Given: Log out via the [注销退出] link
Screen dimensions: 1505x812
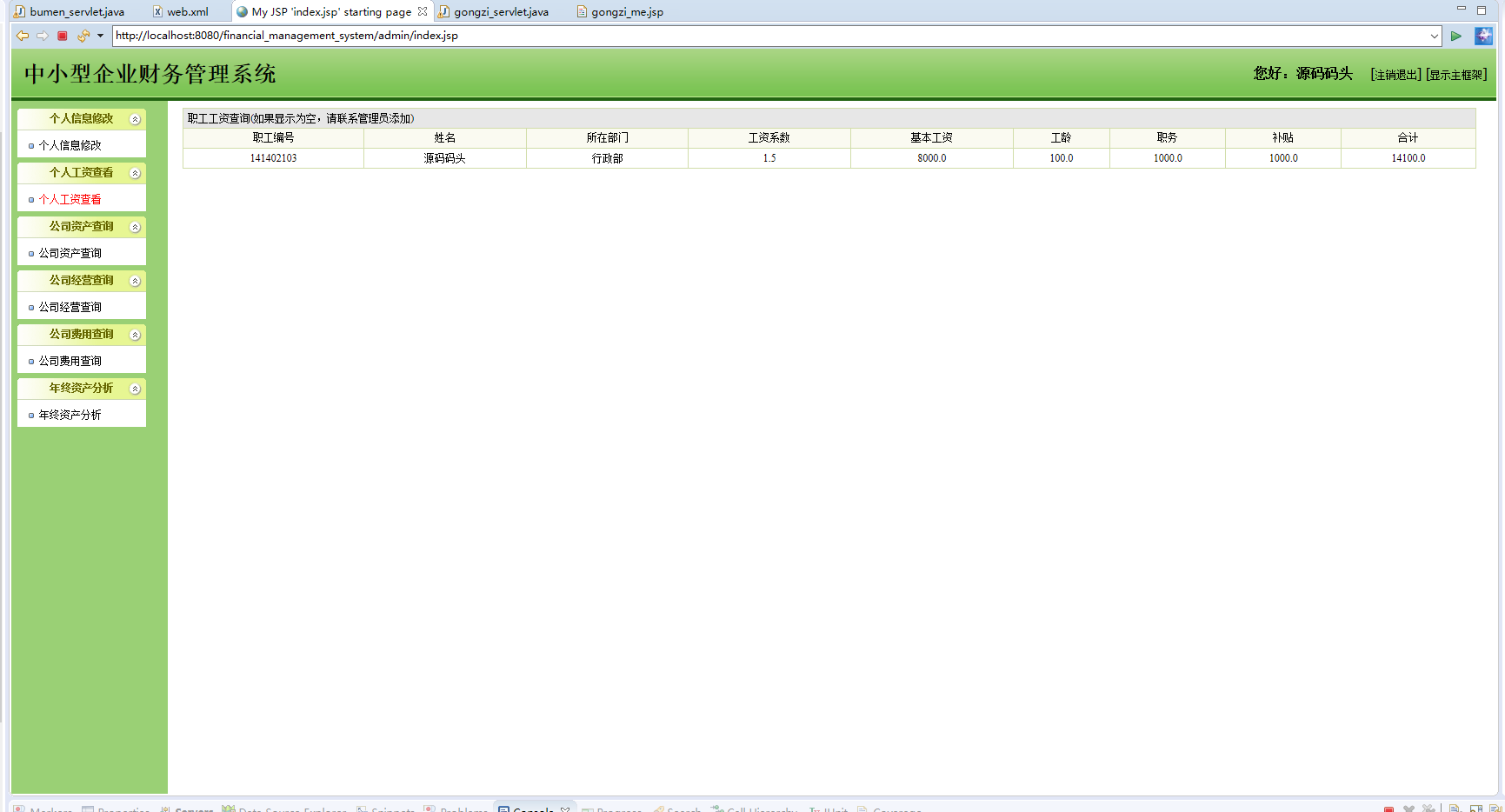Looking at the screenshot, I should tap(1395, 75).
